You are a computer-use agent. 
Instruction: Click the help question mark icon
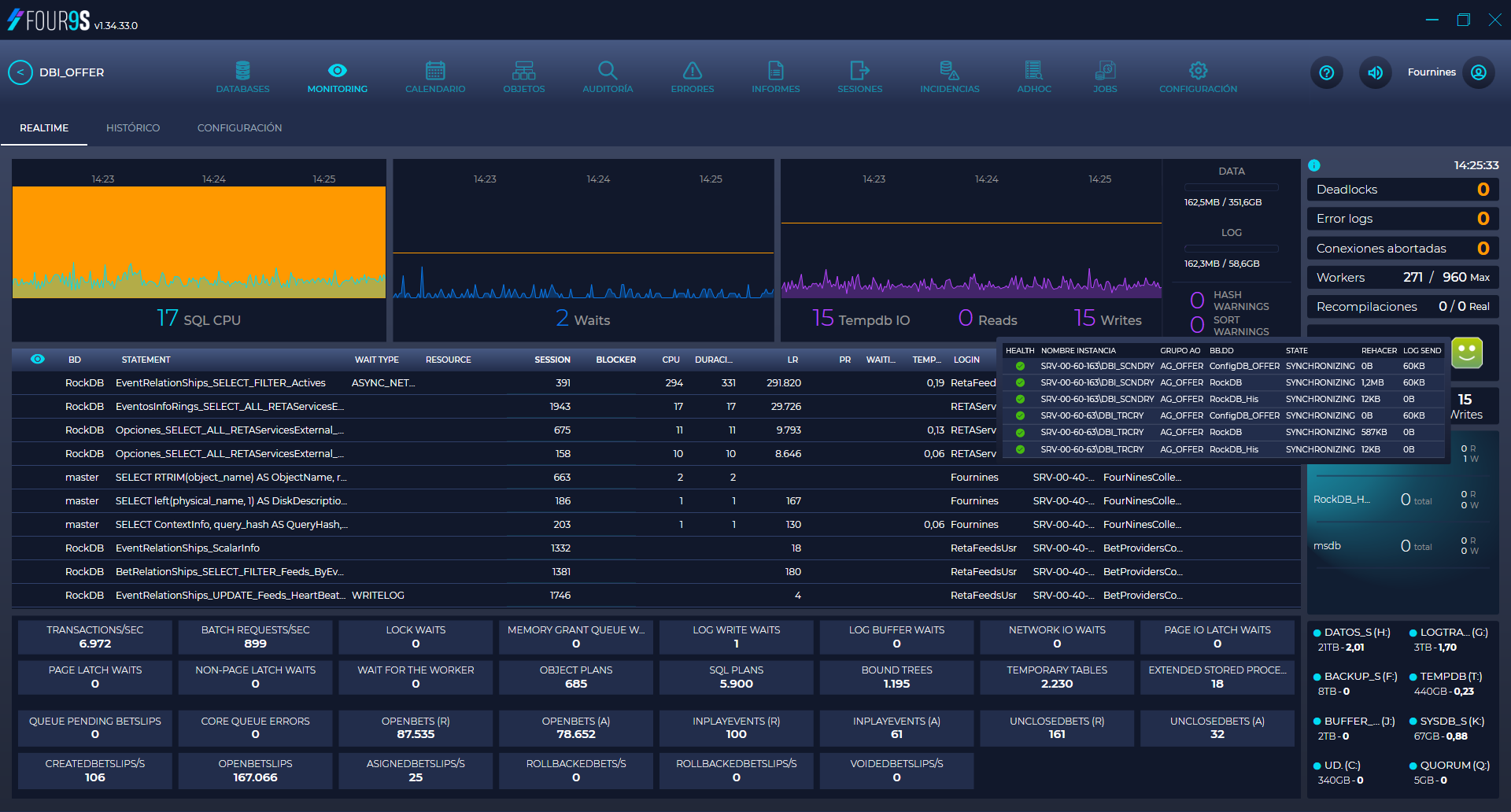pos(1327,72)
